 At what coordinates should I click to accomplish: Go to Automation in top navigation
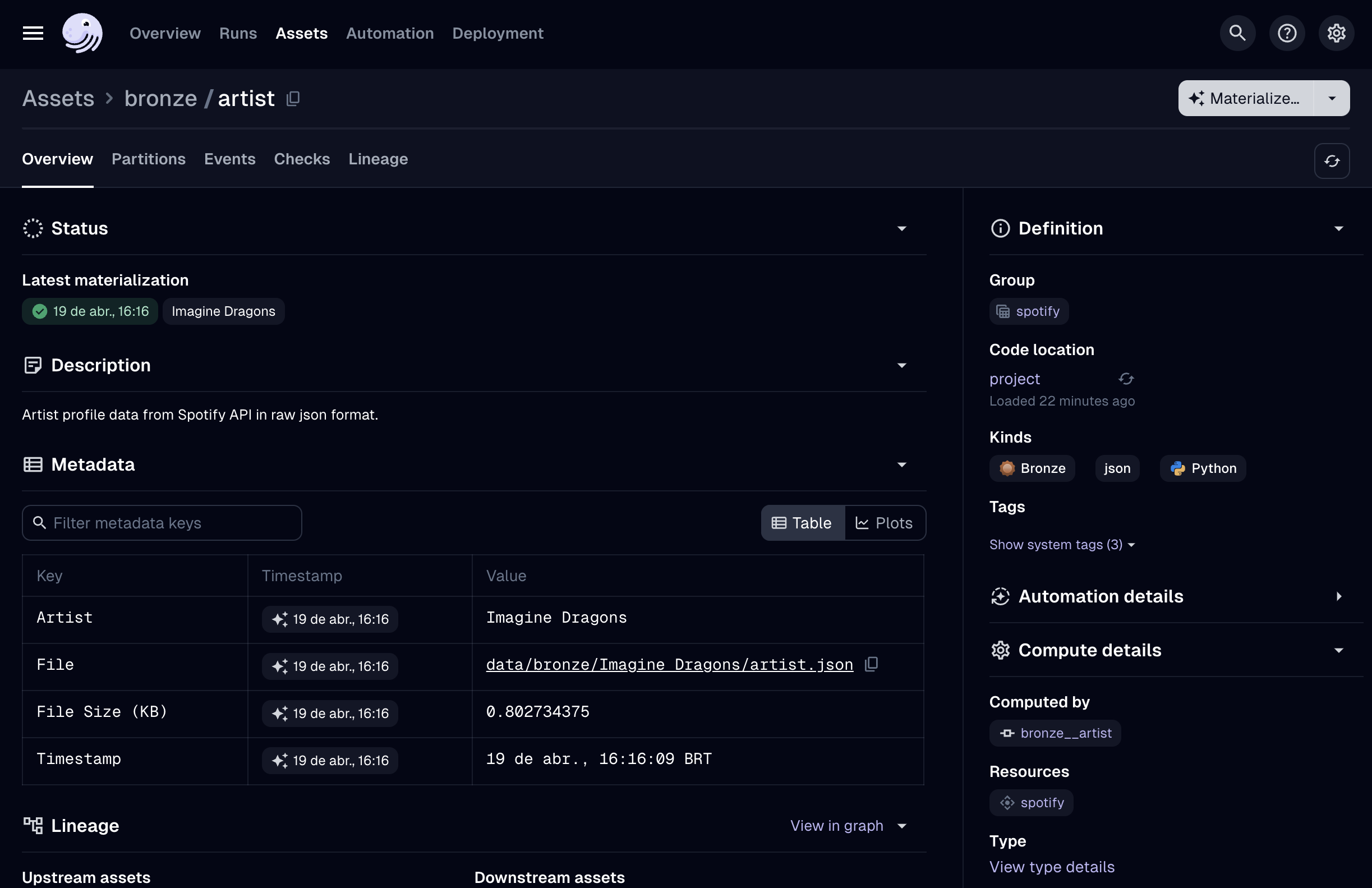click(x=390, y=34)
